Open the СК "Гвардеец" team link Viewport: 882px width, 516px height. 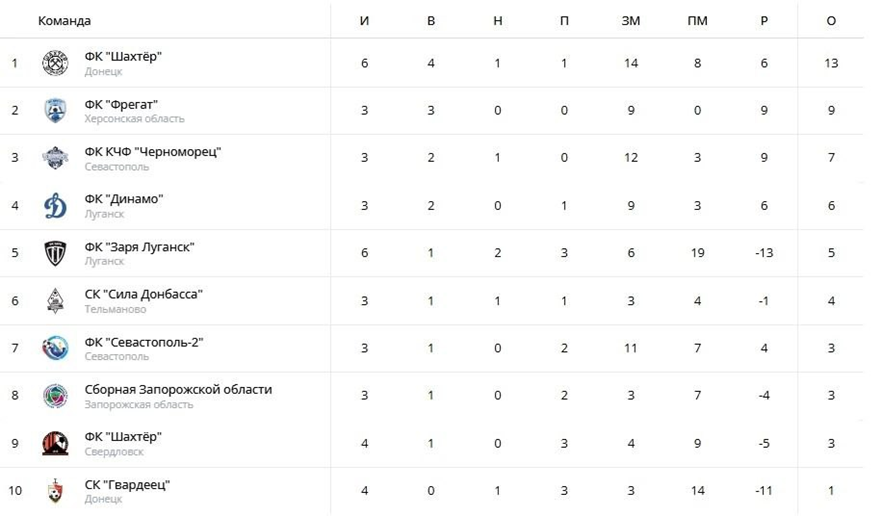coord(127,484)
